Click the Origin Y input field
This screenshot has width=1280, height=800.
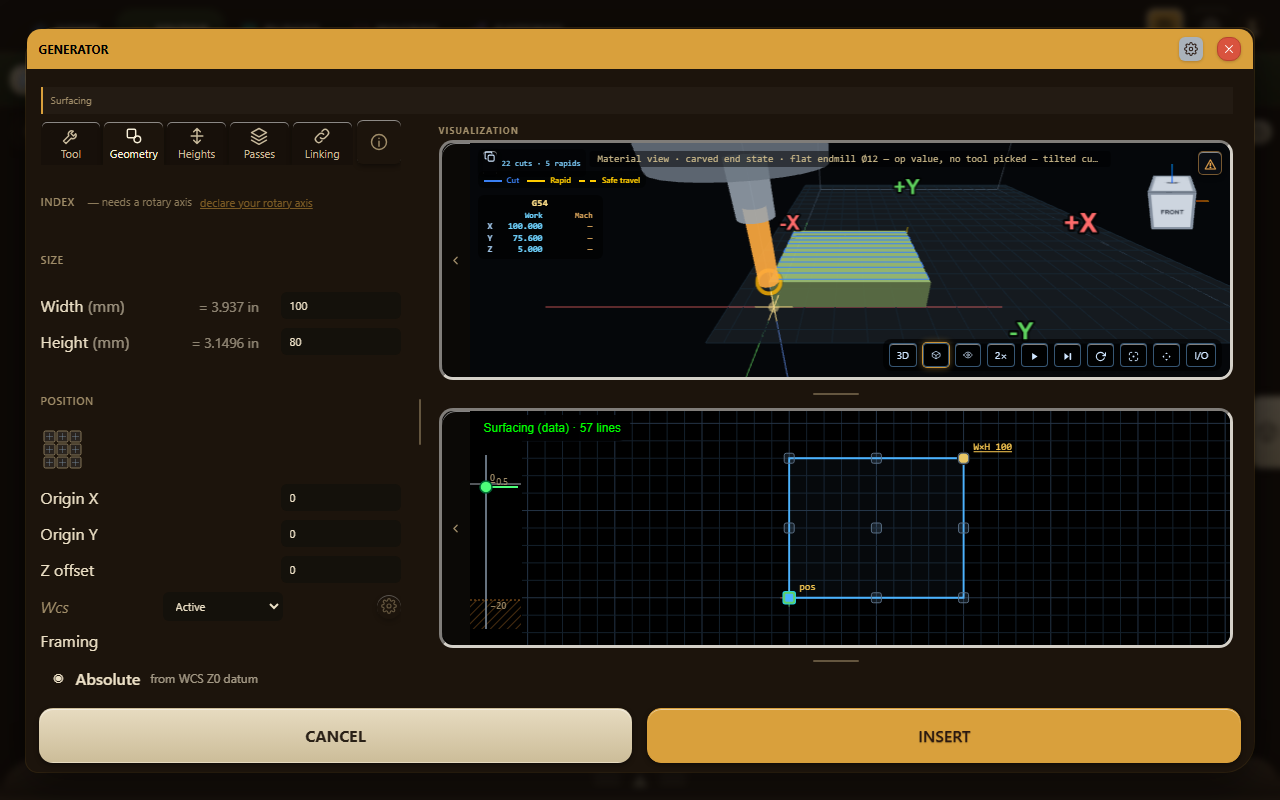(x=341, y=534)
